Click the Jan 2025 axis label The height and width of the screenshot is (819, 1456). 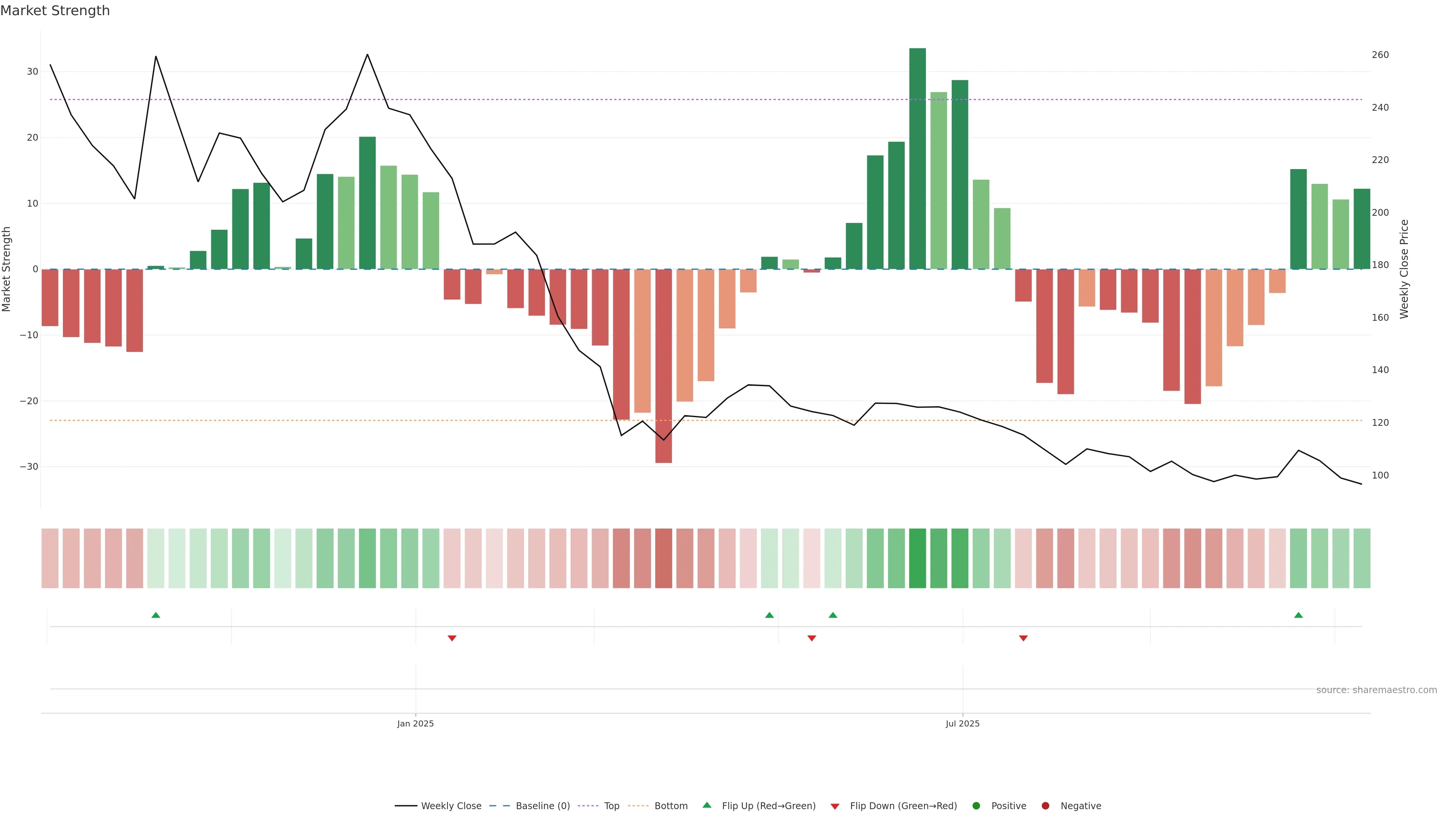(x=416, y=723)
